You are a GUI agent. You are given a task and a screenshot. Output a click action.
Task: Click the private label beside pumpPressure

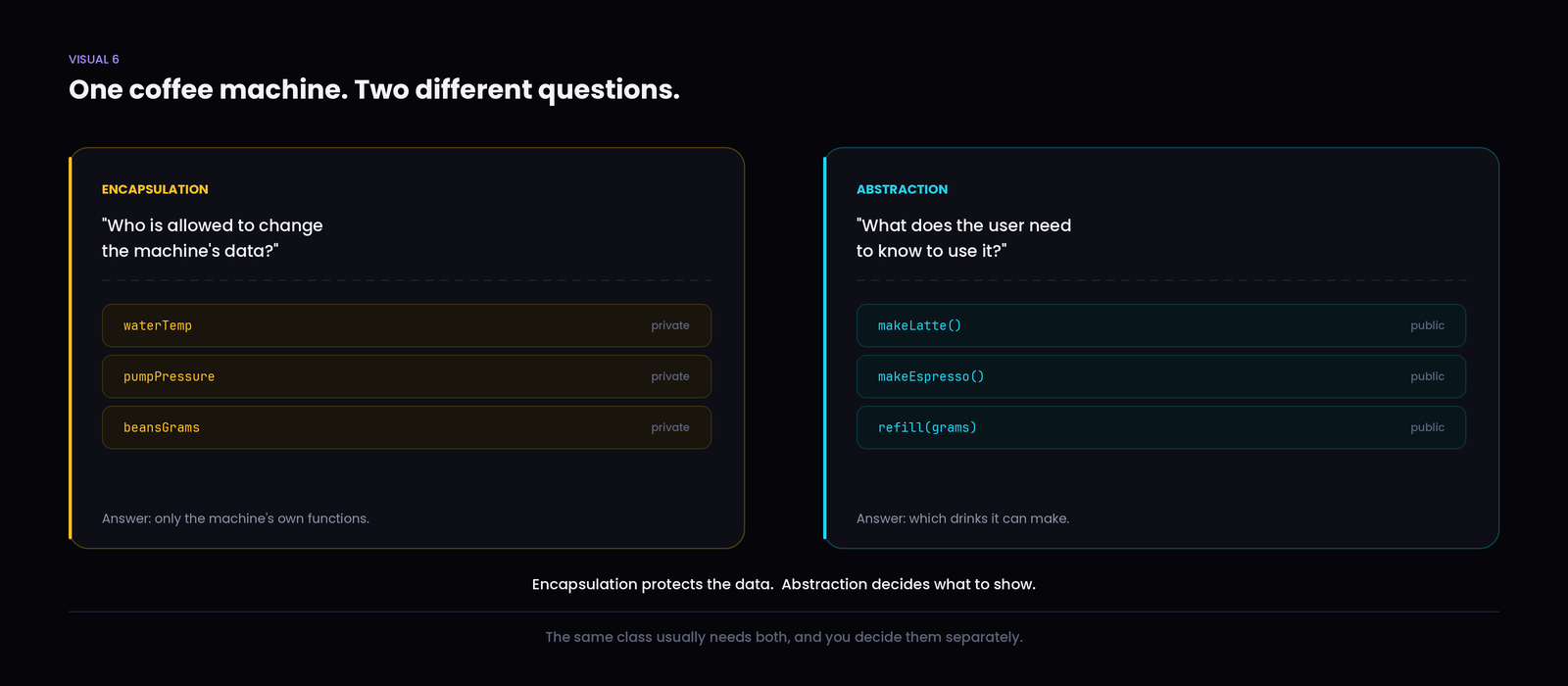coord(670,376)
